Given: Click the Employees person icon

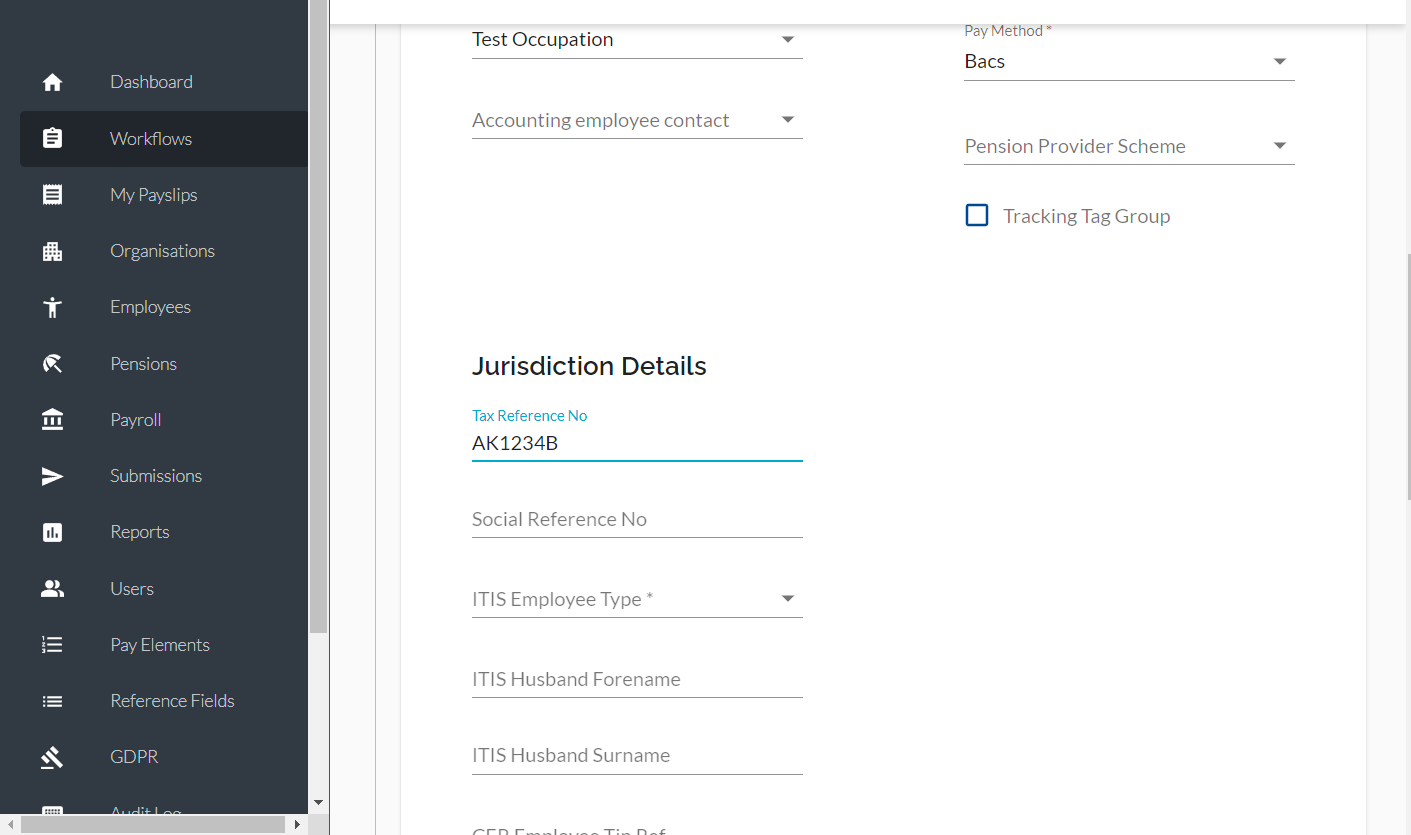Looking at the screenshot, I should click(53, 307).
